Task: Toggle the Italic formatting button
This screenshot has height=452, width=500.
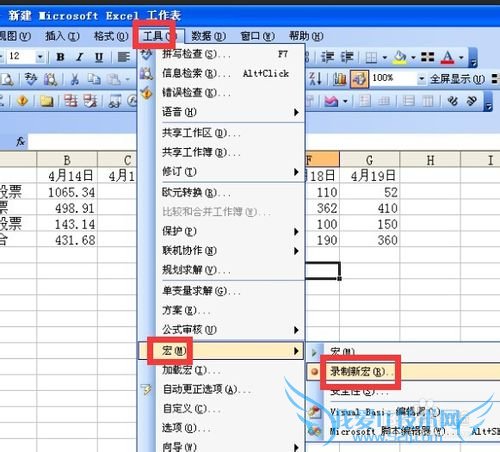Action: coord(79,57)
